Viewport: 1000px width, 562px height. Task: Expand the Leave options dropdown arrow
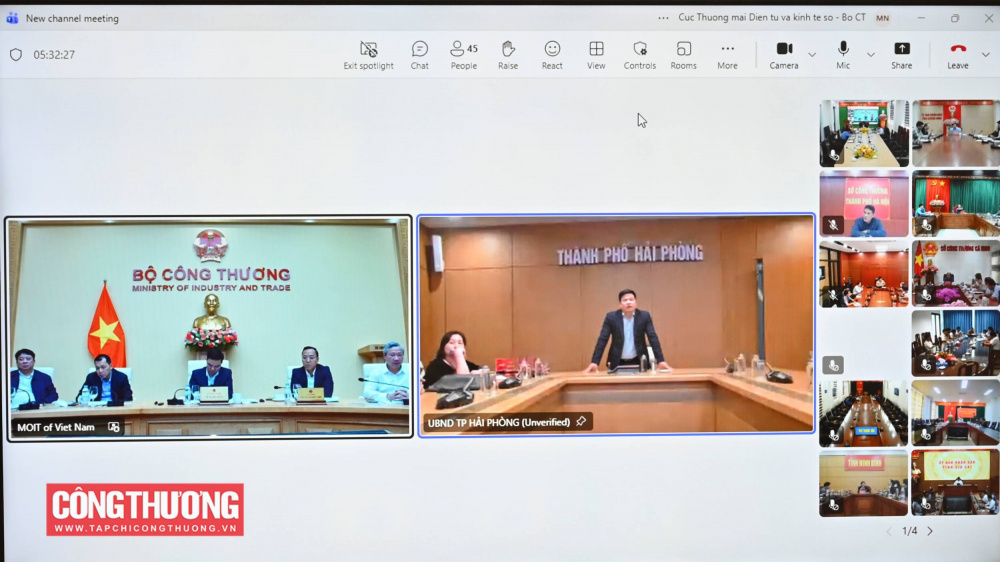(986, 55)
